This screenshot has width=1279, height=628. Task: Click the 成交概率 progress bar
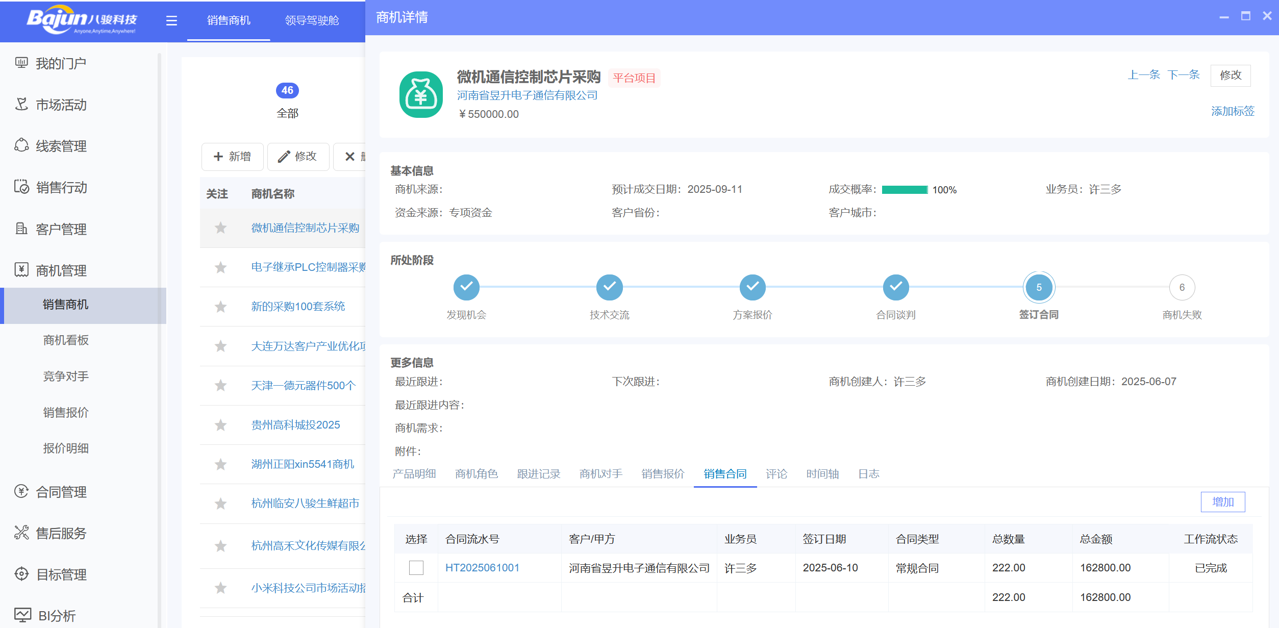[x=904, y=189]
